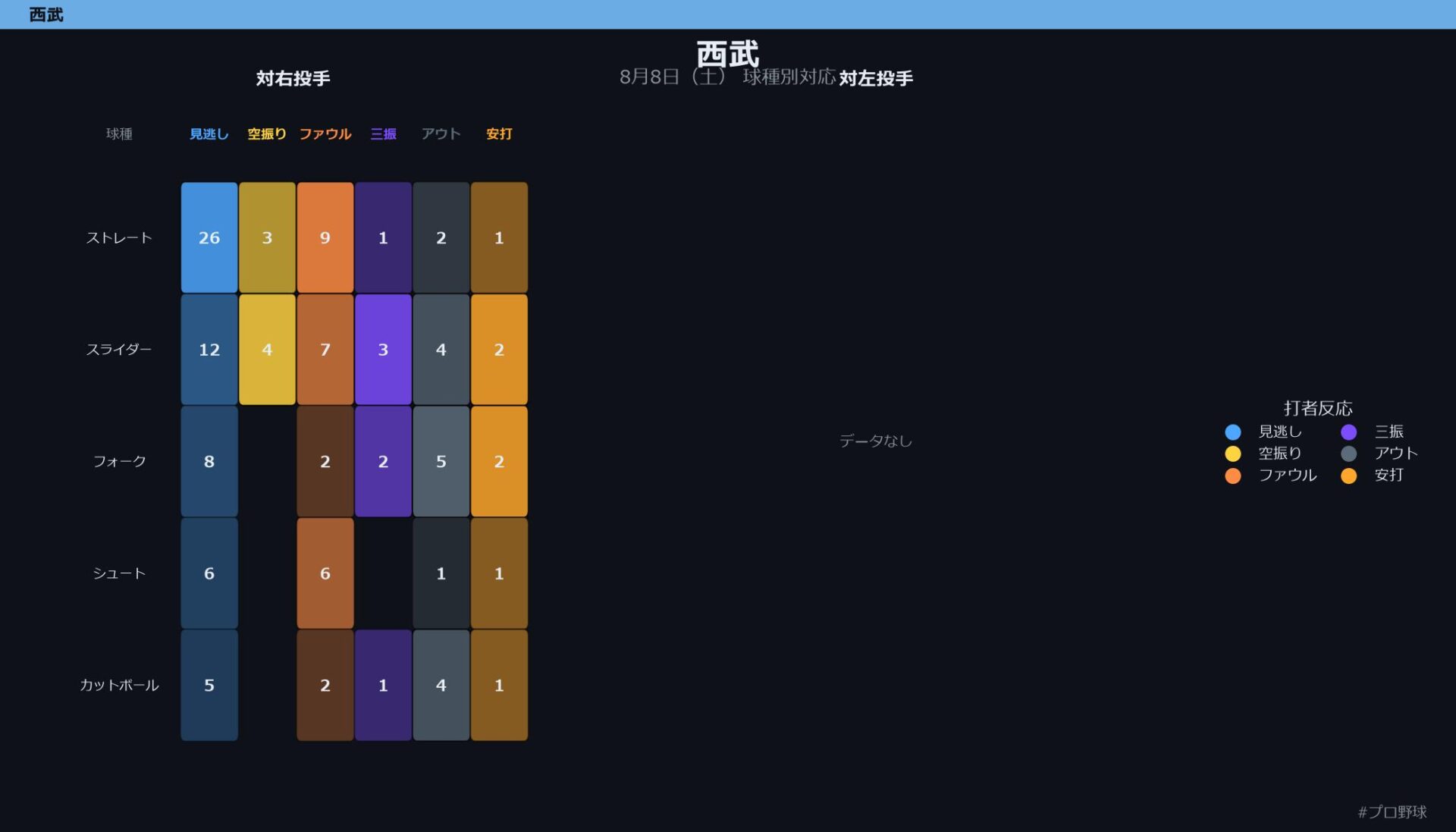
Task: Click the ストレート 空振り cell showing 3
Action: [x=267, y=237]
